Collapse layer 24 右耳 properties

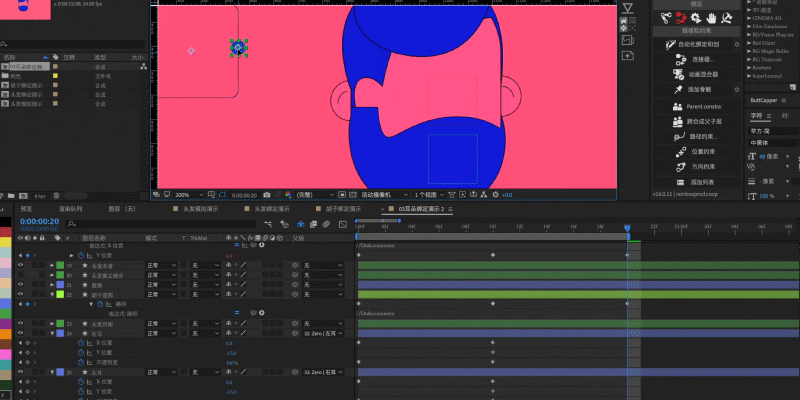[52, 333]
